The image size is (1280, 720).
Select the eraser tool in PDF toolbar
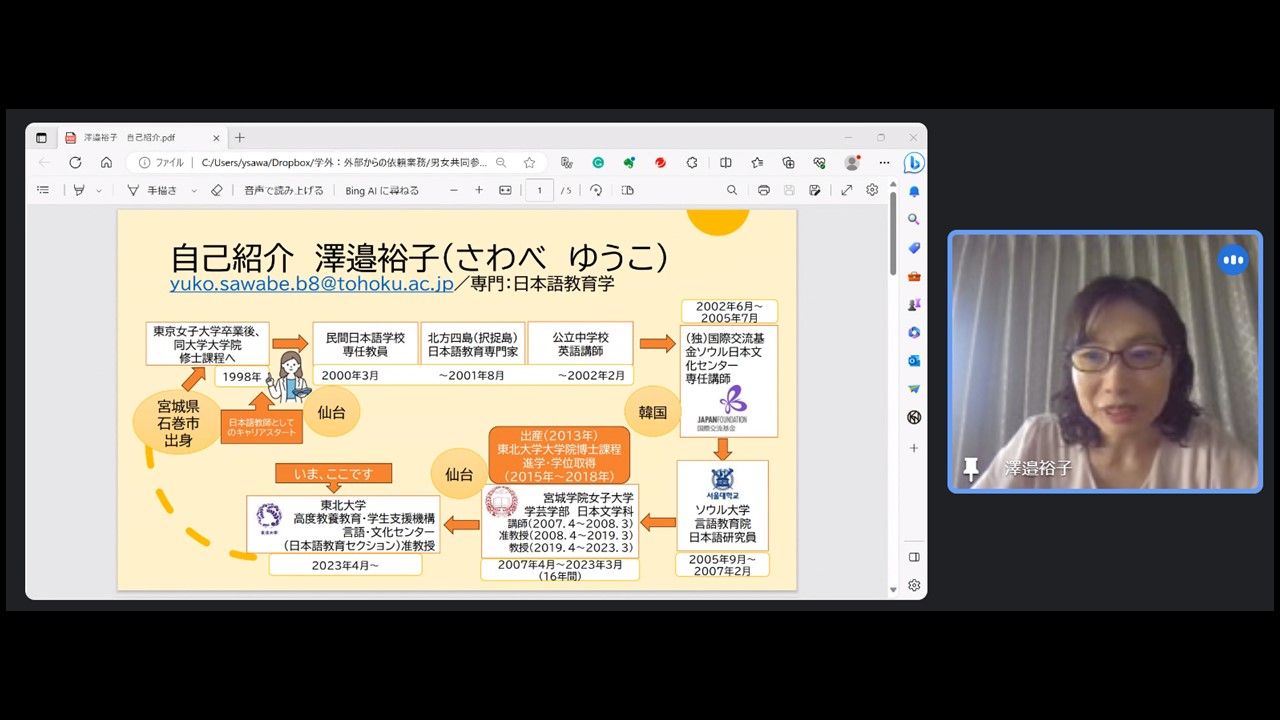pyautogui.click(x=217, y=190)
